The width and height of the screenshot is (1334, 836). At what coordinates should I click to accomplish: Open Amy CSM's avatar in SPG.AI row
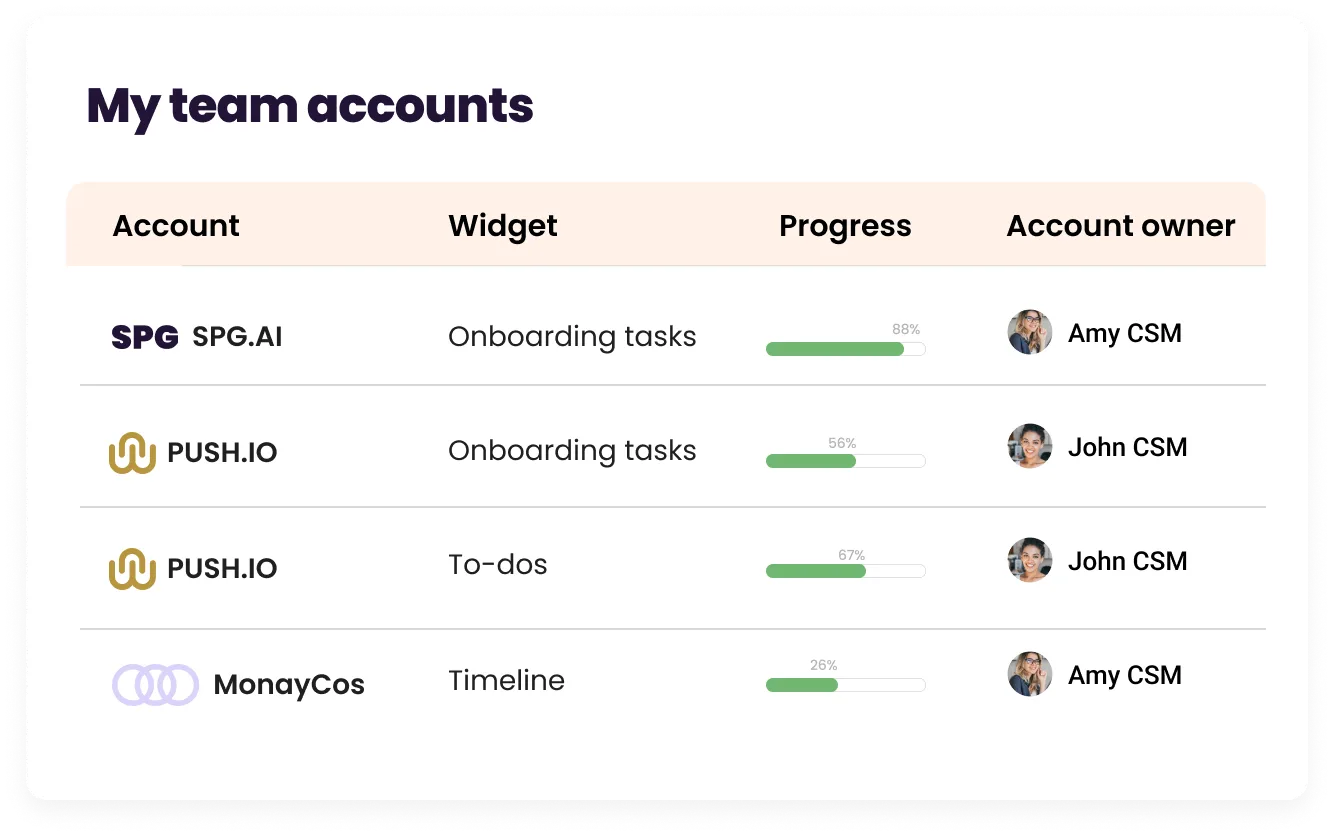1029,332
